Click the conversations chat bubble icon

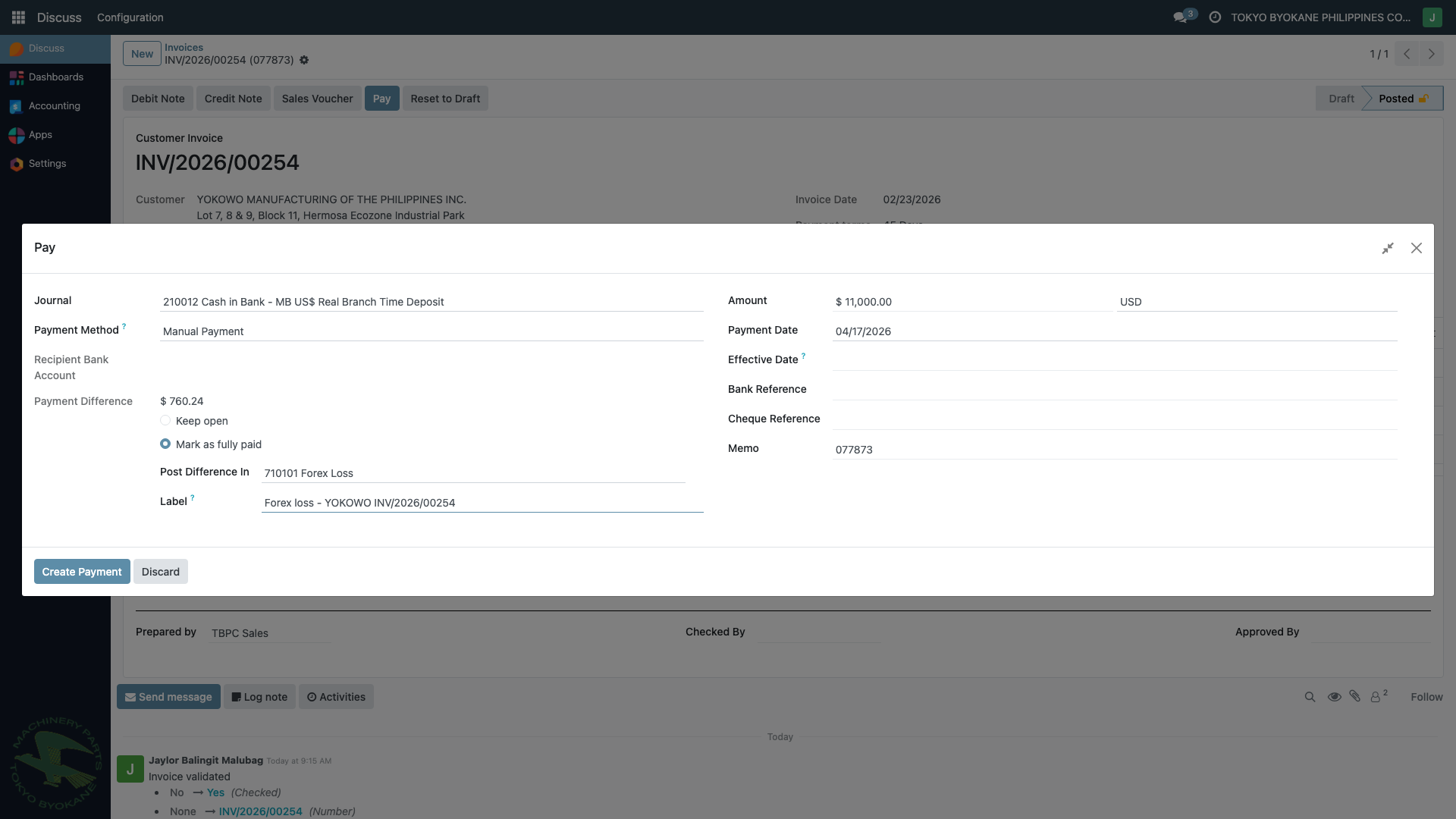(x=1180, y=17)
